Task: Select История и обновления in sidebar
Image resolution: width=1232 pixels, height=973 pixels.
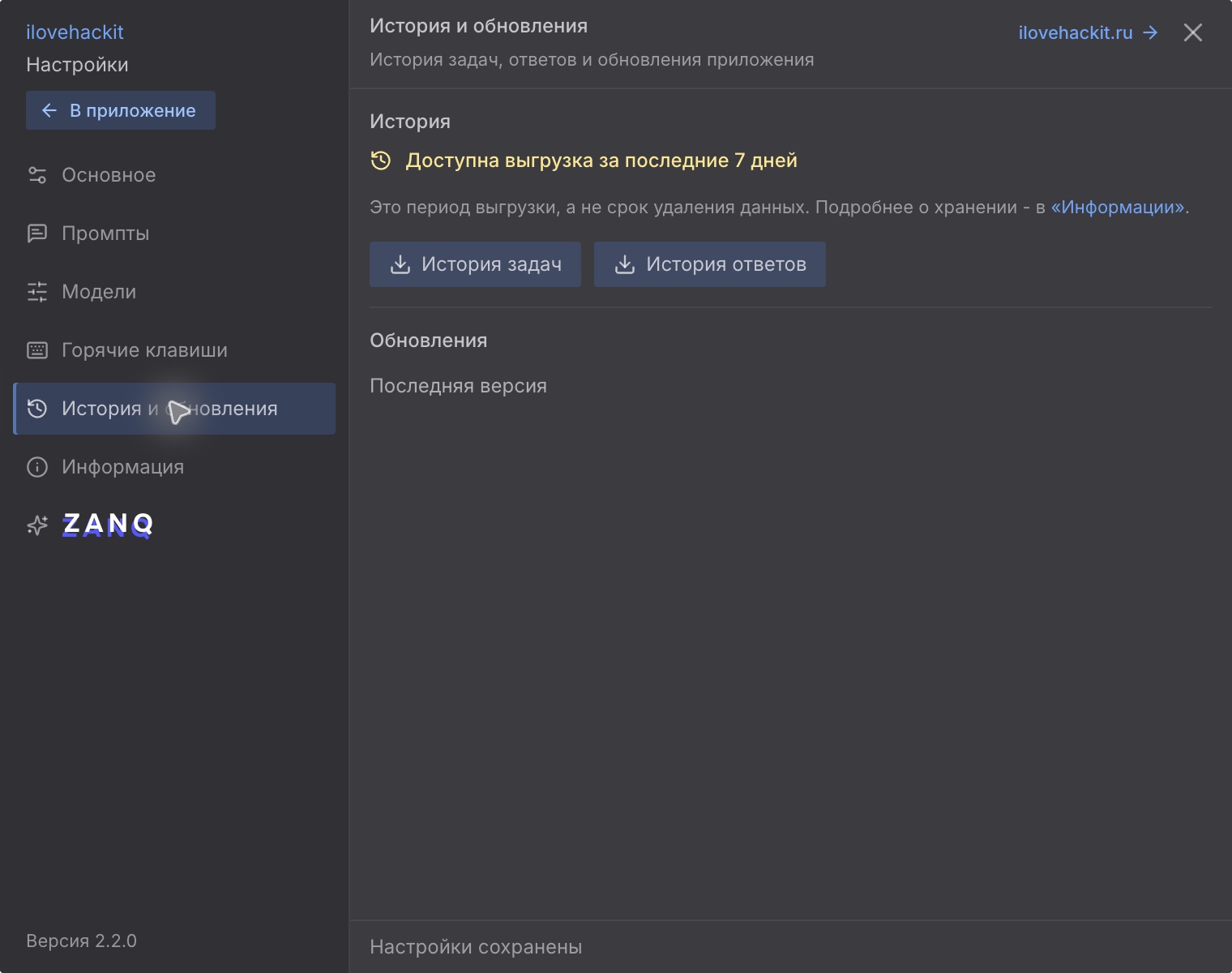Action: [174, 409]
